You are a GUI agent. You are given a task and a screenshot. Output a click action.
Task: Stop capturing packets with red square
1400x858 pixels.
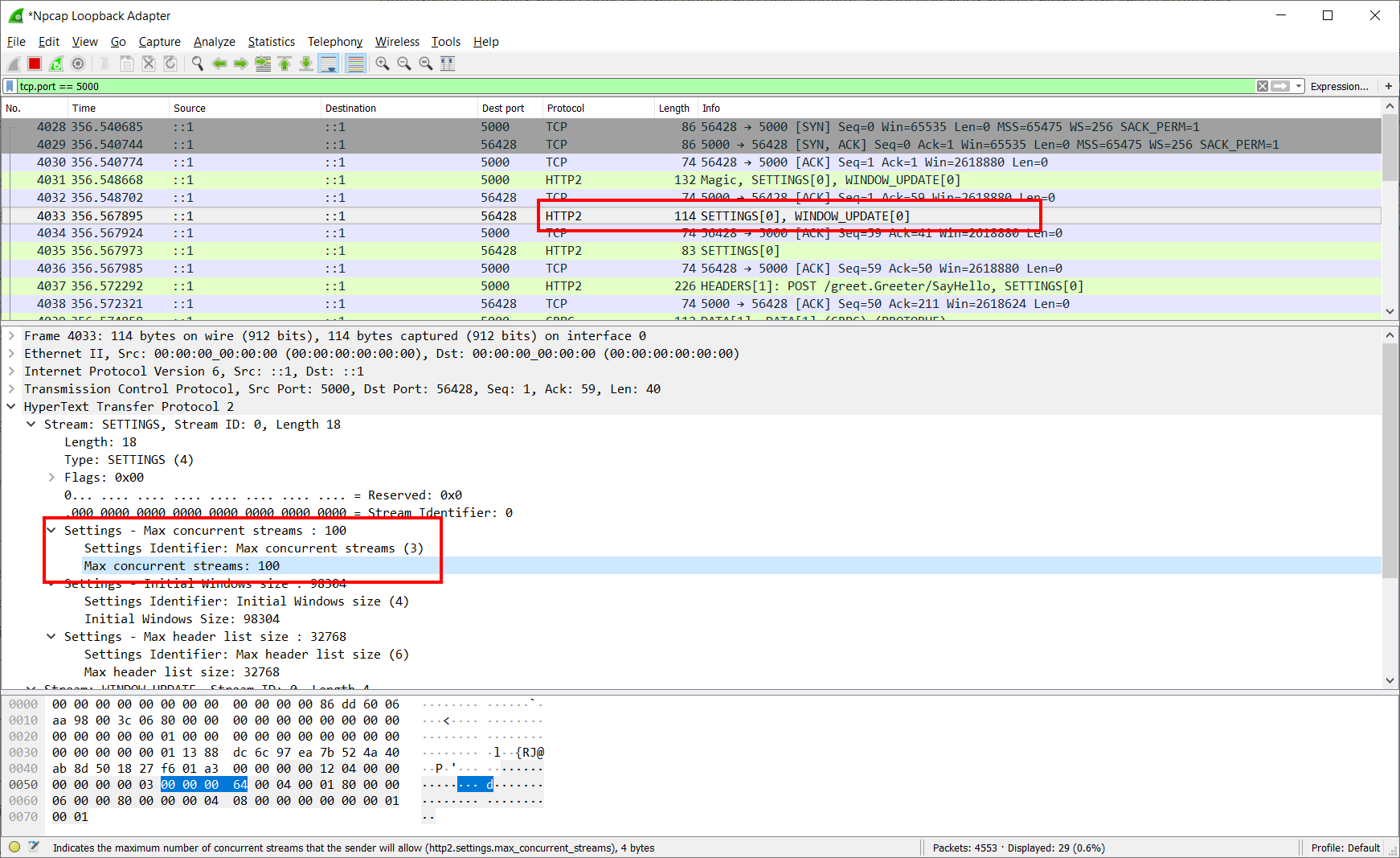(35, 64)
